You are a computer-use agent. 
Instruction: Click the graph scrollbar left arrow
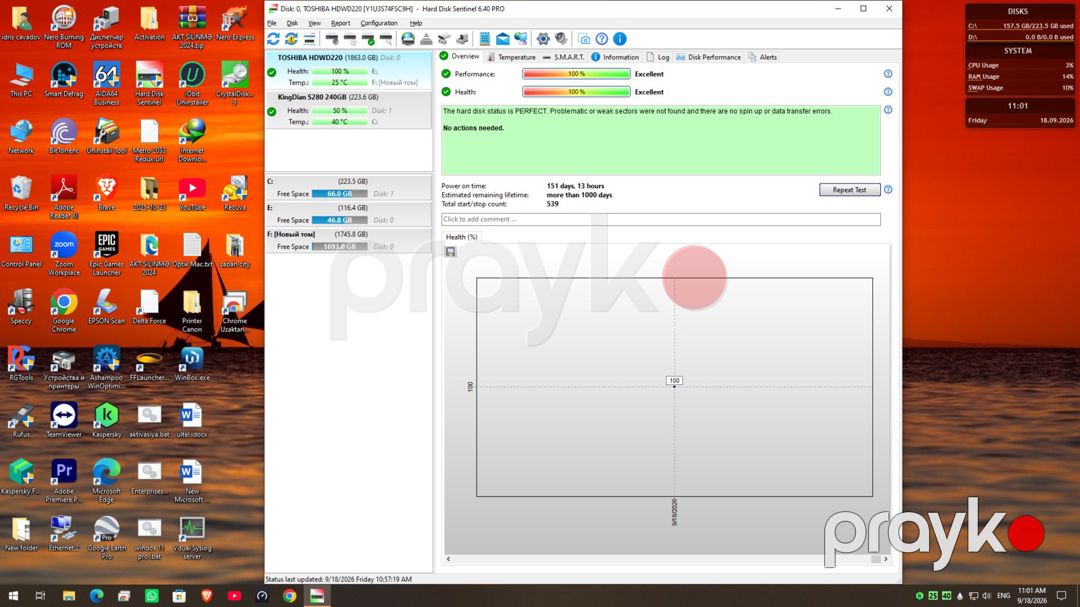tap(448, 559)
